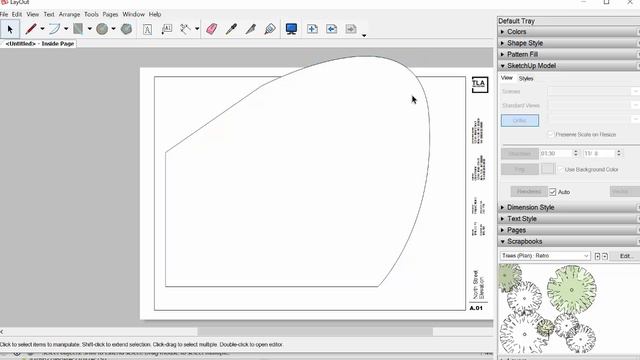Click the fog color swatch
Viewport: 640px width, 360px height.
(x=548, y=169)
